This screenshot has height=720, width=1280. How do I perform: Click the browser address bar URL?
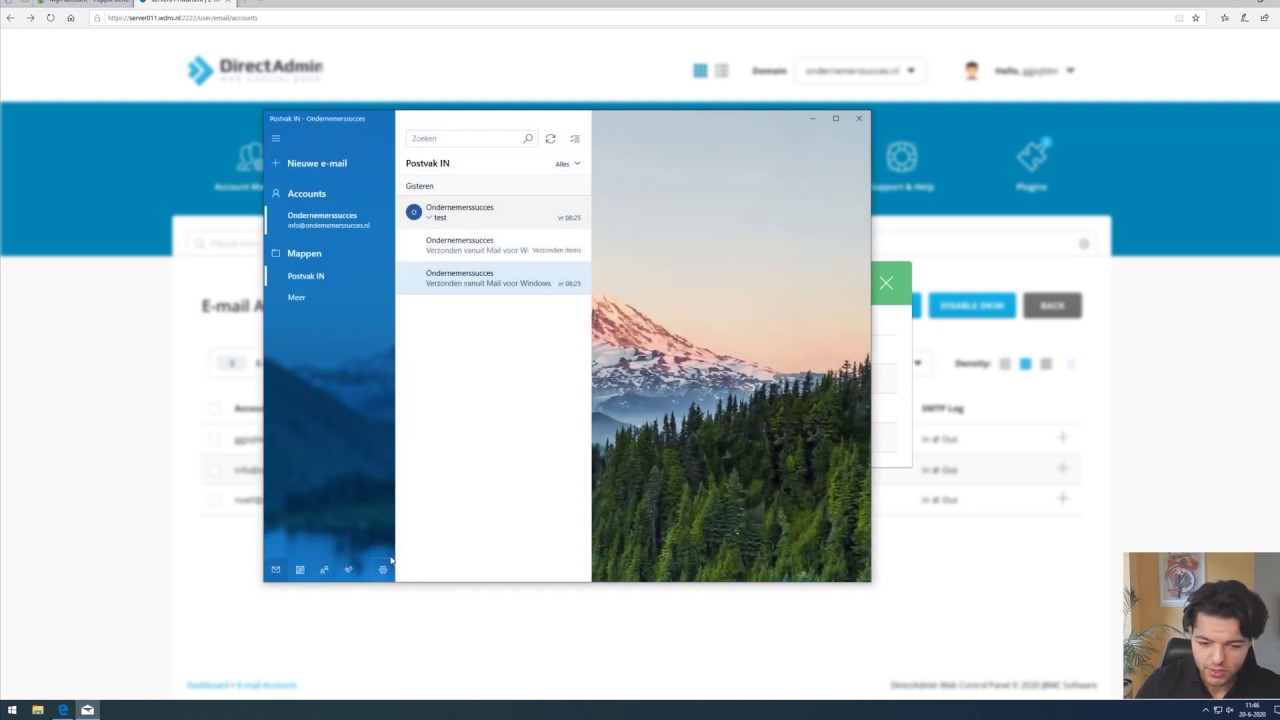click(183, 18)
